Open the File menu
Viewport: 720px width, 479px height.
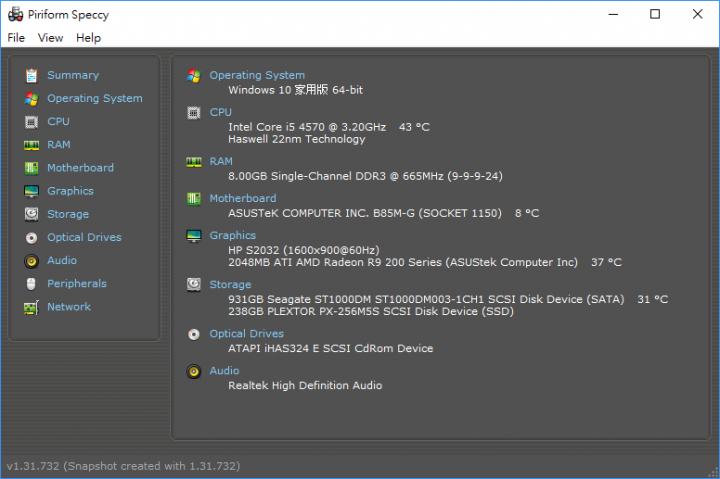[x=16, y=38]
